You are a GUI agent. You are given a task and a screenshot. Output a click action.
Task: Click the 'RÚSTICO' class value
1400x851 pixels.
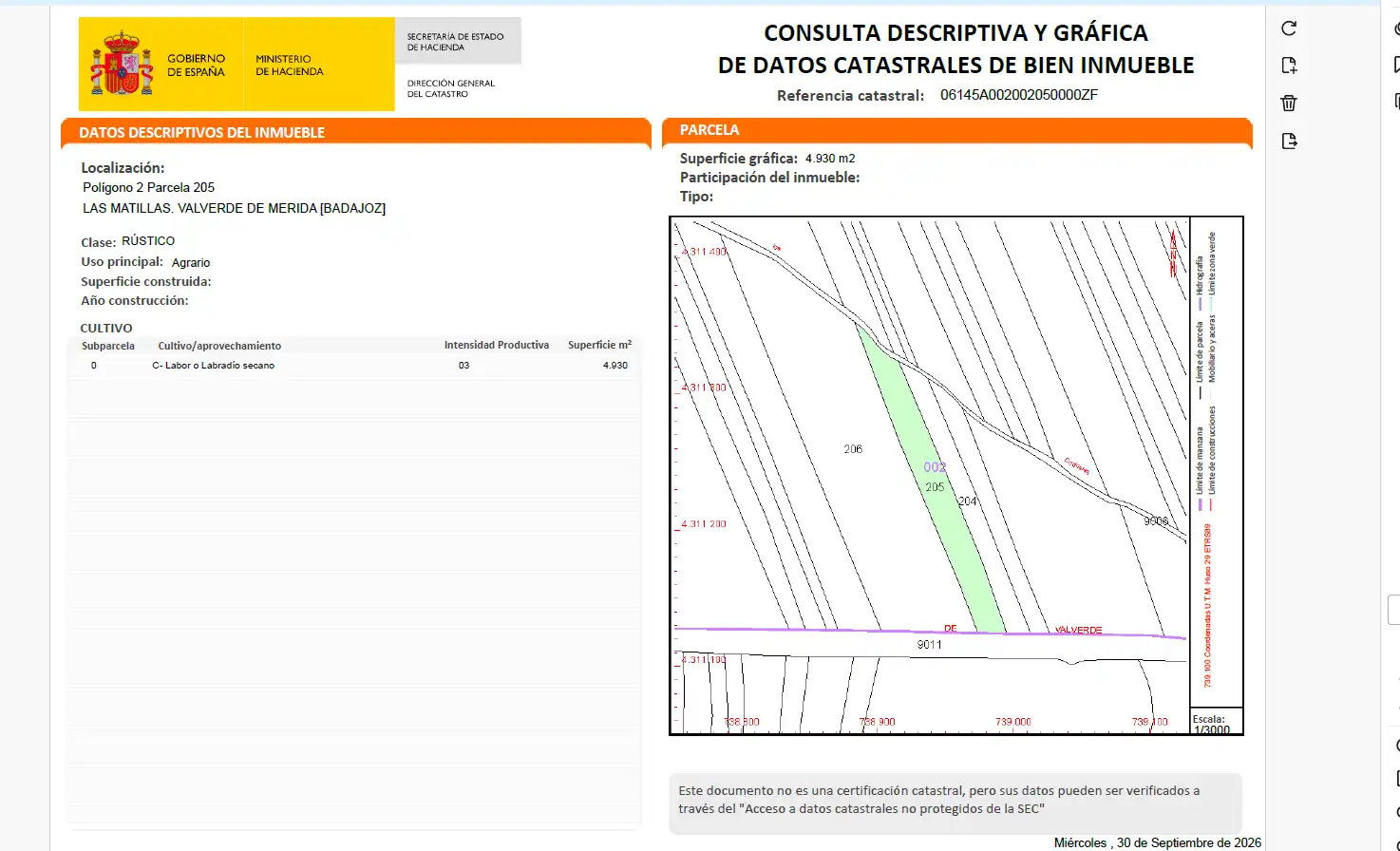[x=148, y=241]
